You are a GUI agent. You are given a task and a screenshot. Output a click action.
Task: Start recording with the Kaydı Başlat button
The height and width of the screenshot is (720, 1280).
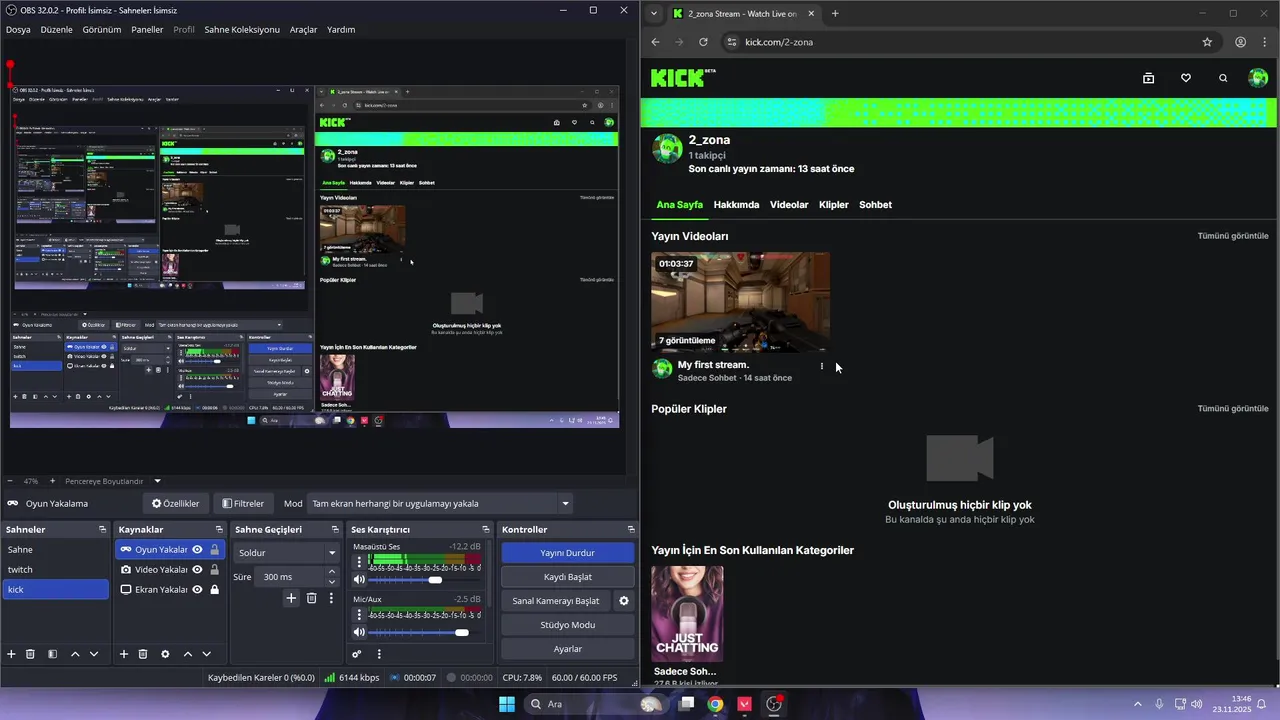567,577
